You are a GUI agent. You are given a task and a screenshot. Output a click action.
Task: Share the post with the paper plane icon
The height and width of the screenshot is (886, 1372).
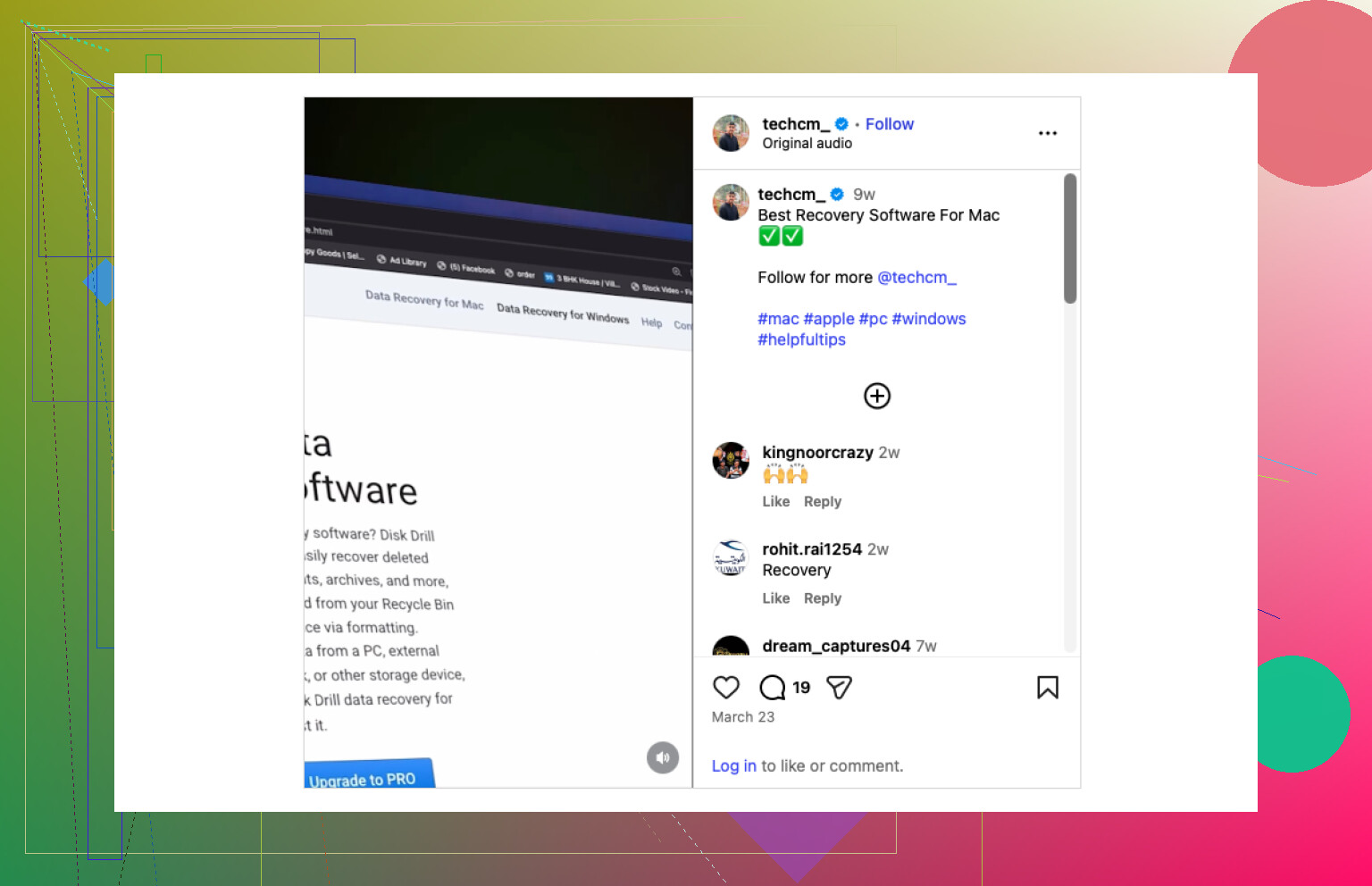(839, 687)
